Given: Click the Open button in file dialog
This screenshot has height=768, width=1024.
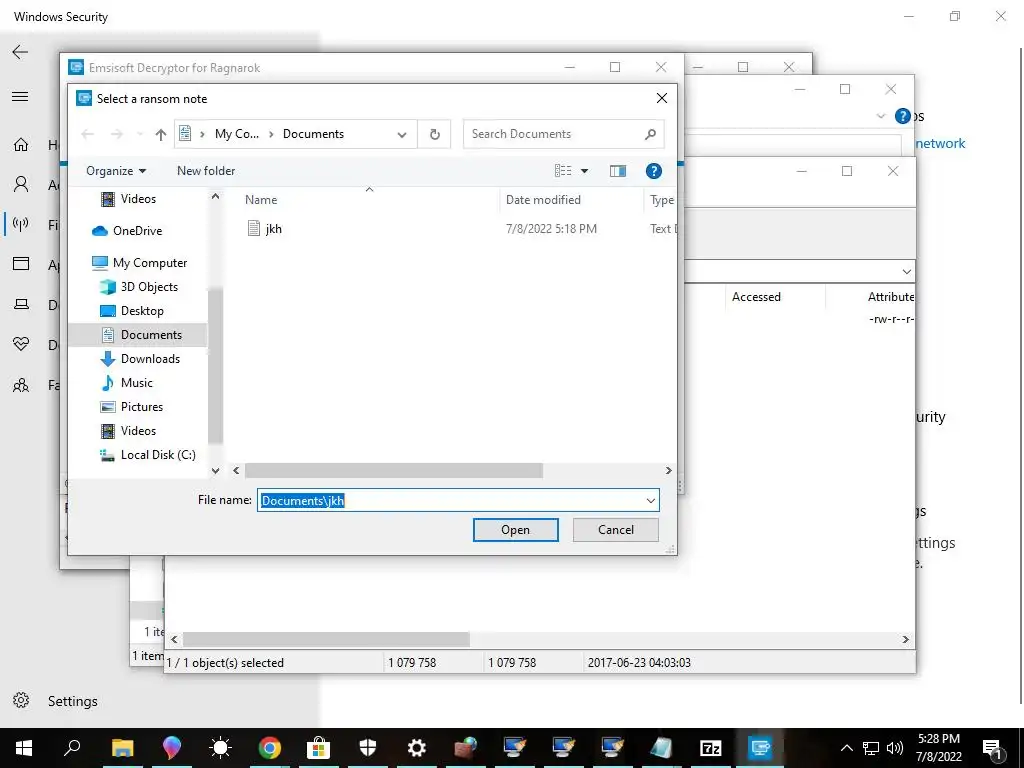Looking at the screenshot, I should tap(515, 530).
